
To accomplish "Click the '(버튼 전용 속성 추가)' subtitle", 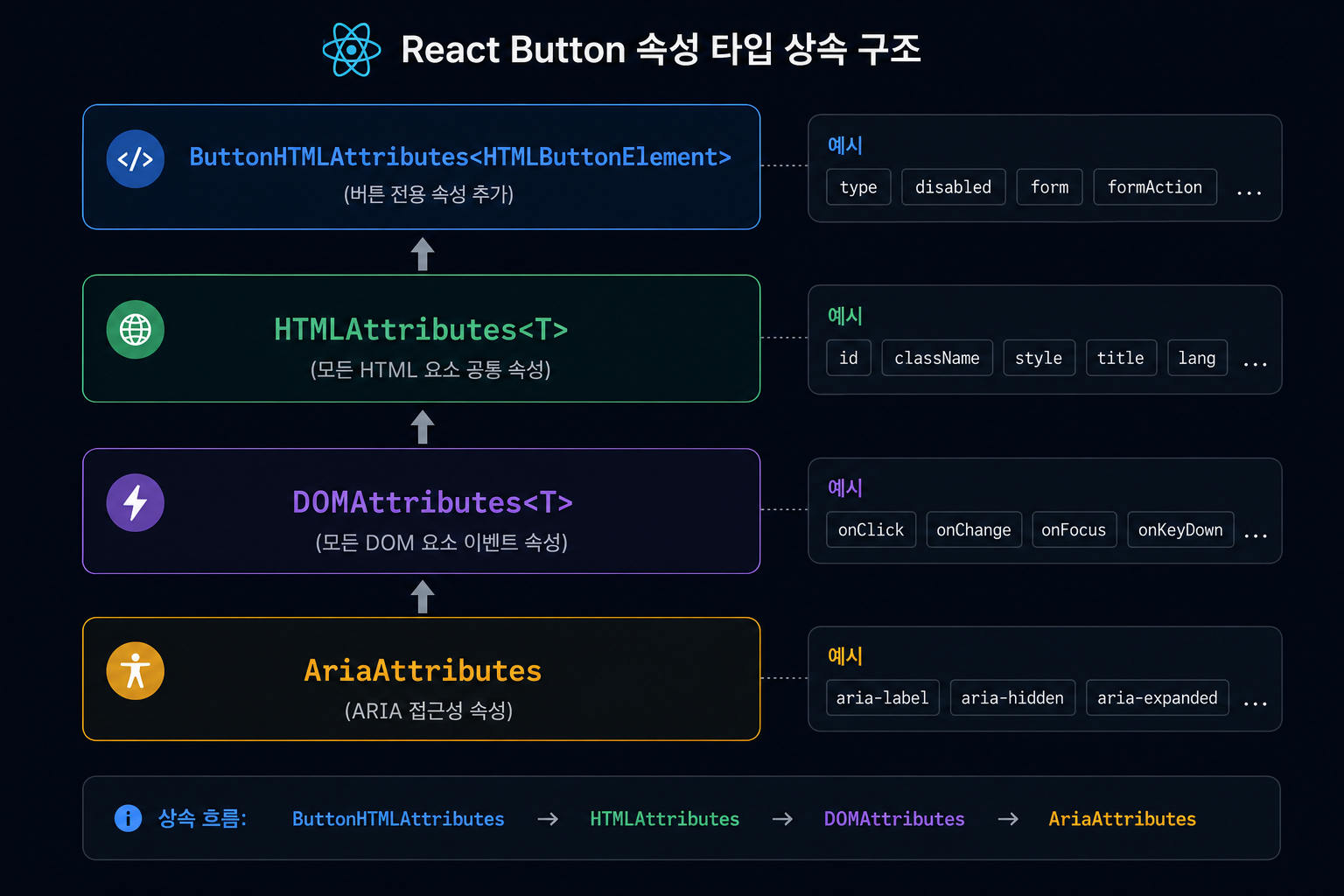I will 429,194.
